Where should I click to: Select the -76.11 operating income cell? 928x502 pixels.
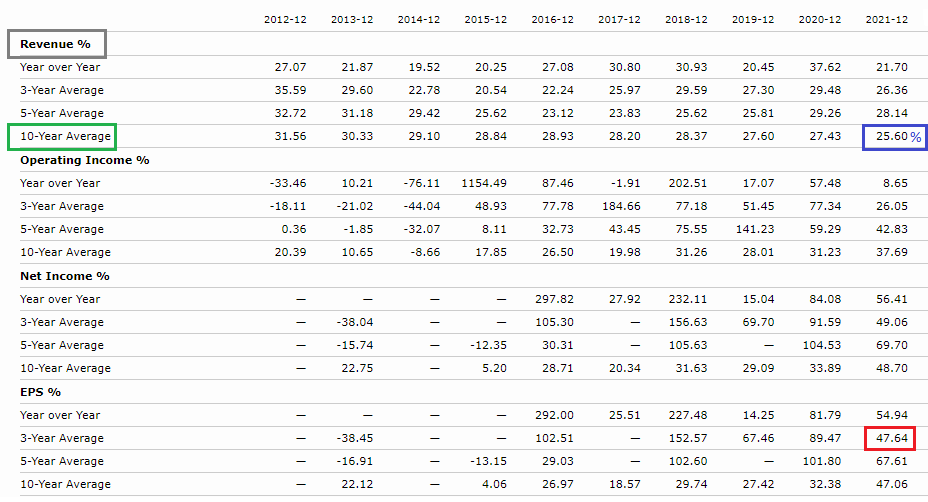[421, 183]
